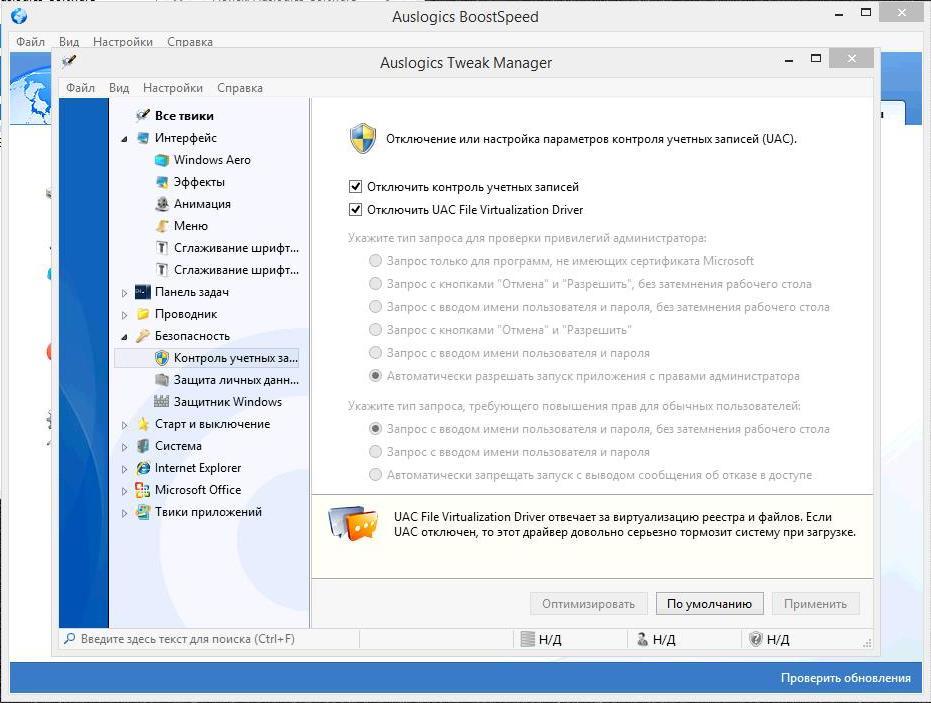Click the Tweak Manager title bar app icon

pos(68,61)
